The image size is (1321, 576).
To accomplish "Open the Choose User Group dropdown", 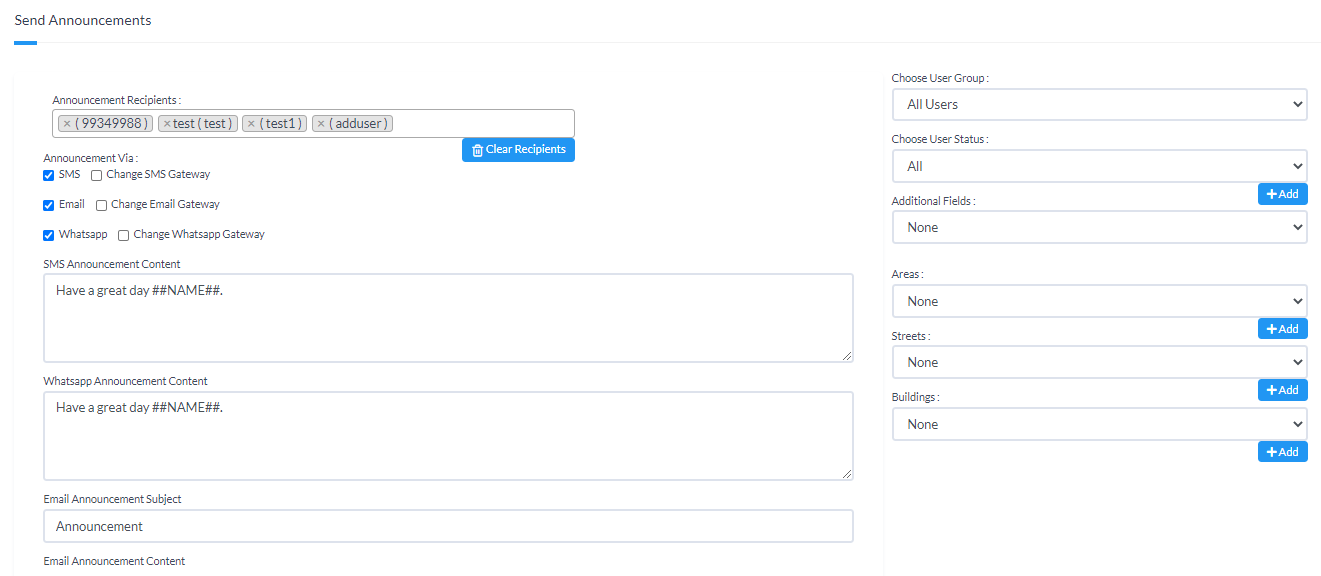I will (1099, 104).
